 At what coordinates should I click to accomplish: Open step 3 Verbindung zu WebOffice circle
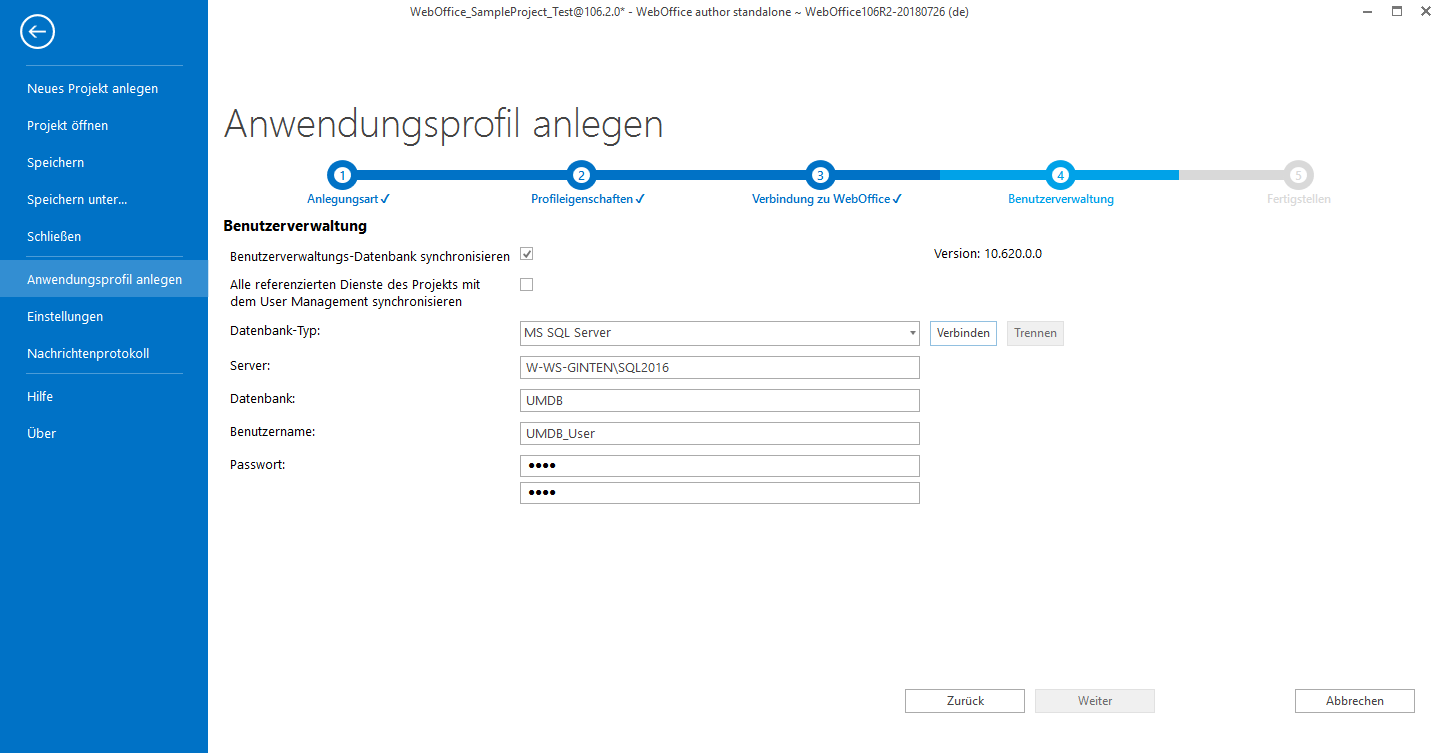[820, 174]
